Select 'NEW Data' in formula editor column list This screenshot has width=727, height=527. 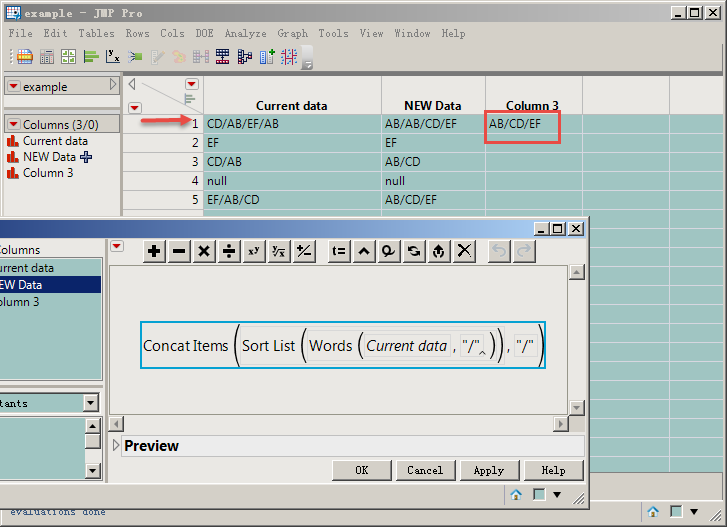(50, 285)
